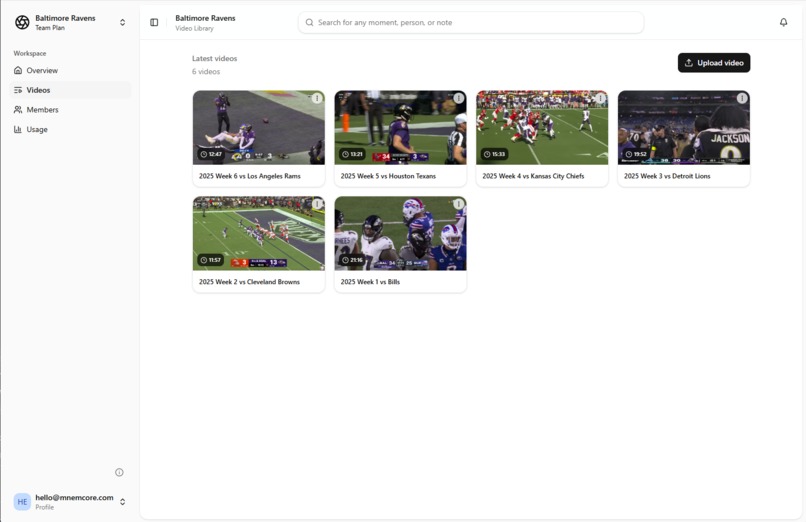The height and width of the screenshot is (522, 806).
Task: Click the Overview home icon
Action: (x=18, y=70)
